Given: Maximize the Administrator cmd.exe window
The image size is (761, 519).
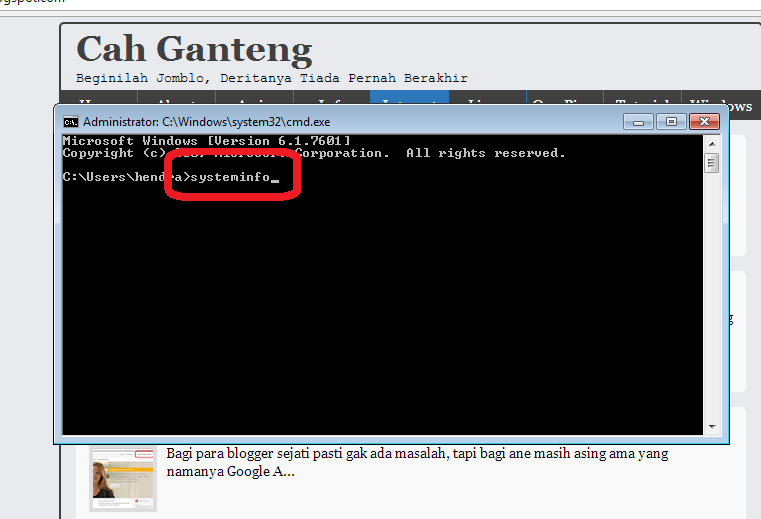Looking at the screenshot, I should click(671, 121).
